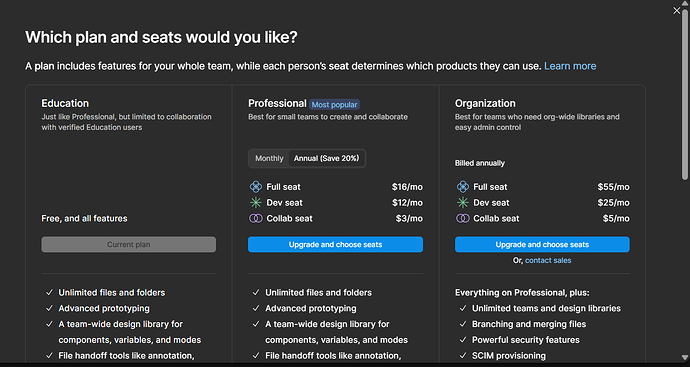
Task: Upgrade to the Organization plan
Action: click(x=542, y=245)
